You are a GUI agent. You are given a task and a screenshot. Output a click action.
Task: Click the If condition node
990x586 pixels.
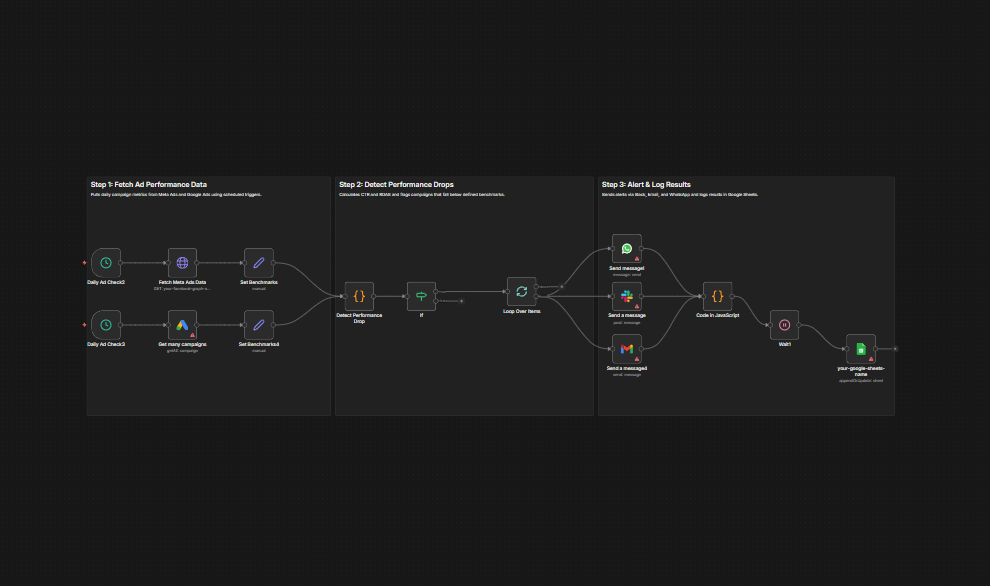point(421,295)
